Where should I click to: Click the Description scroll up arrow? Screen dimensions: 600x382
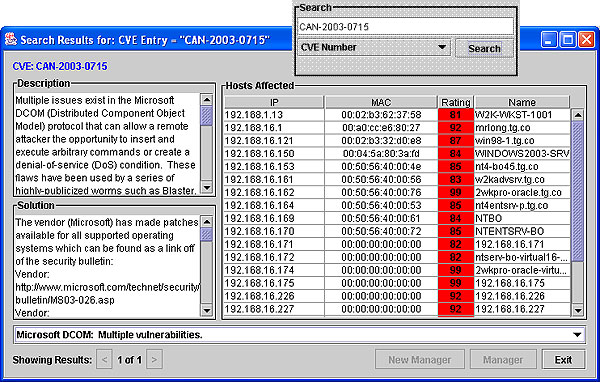(x=207, y=100)
